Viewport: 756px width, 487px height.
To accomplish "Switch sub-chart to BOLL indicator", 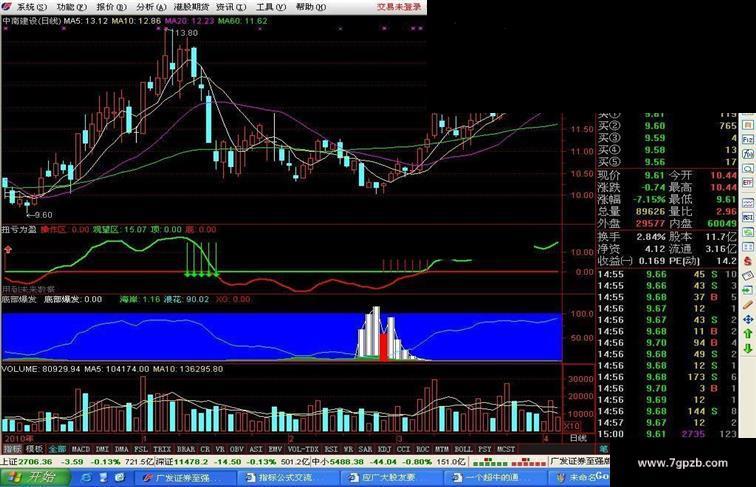I will pos(463,449).
